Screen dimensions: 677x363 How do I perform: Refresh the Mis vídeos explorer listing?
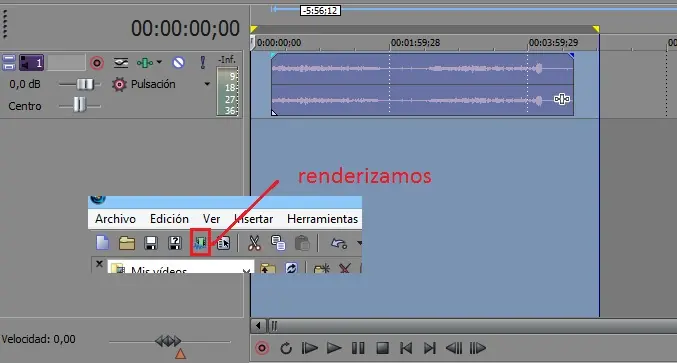[291, 268]
